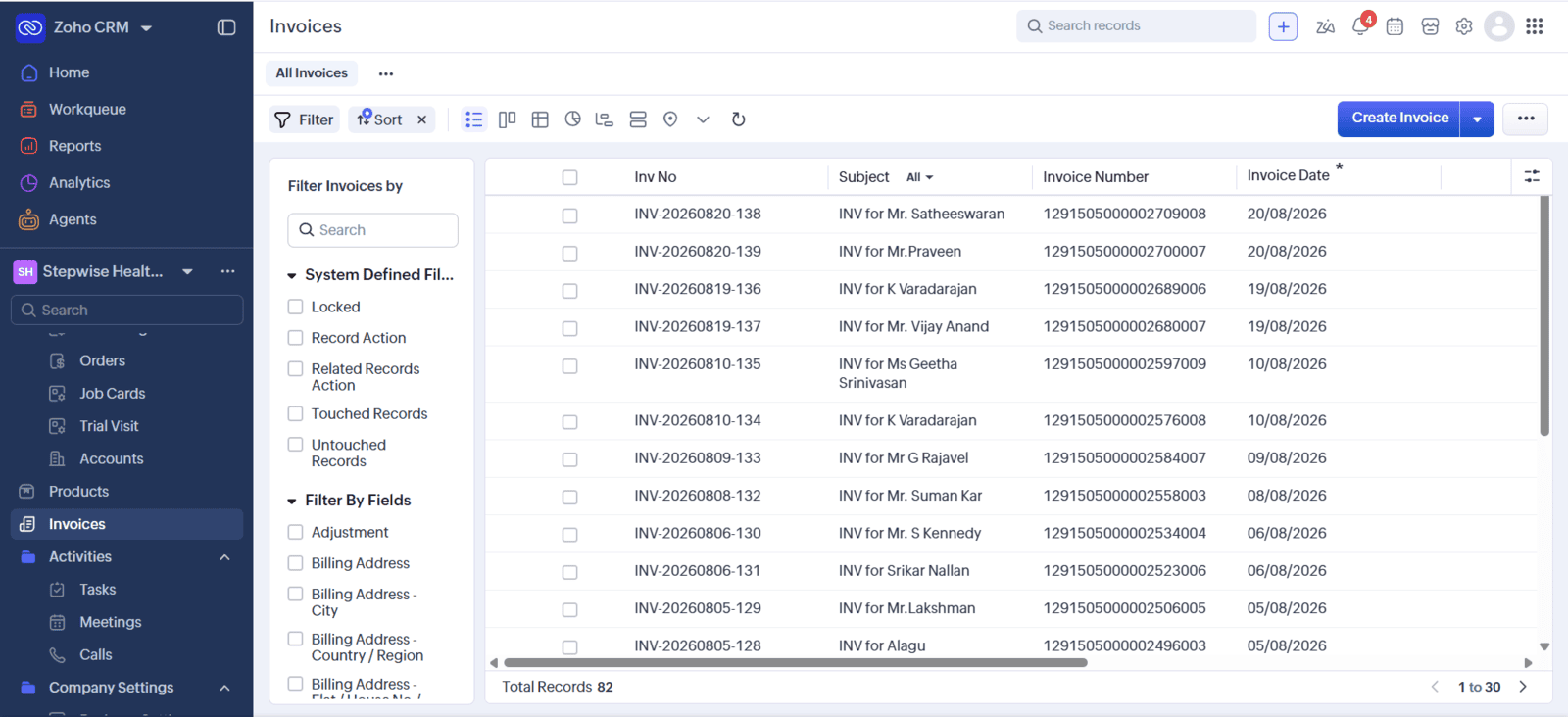The height and width of the screenshot is (717, 1568).
Task: Select all invoices with the header checkbox
Action: tap(569, 177)
